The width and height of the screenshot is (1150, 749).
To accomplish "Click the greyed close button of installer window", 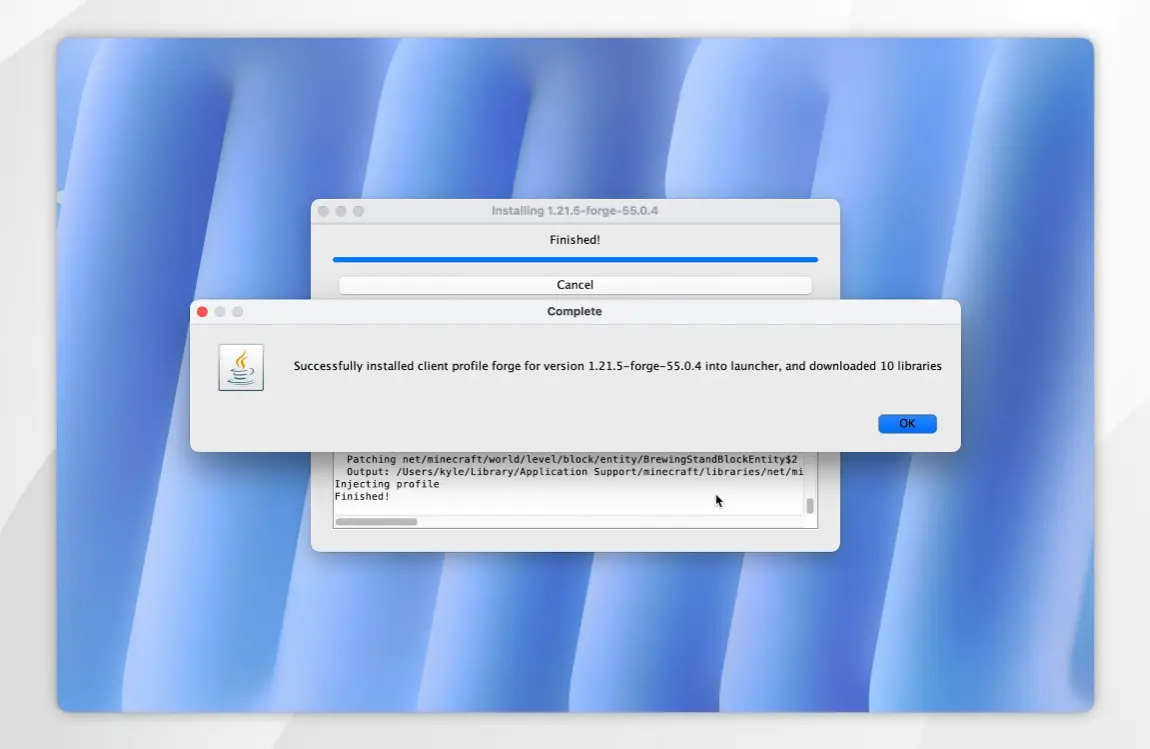I will click(x=323, y=211).
